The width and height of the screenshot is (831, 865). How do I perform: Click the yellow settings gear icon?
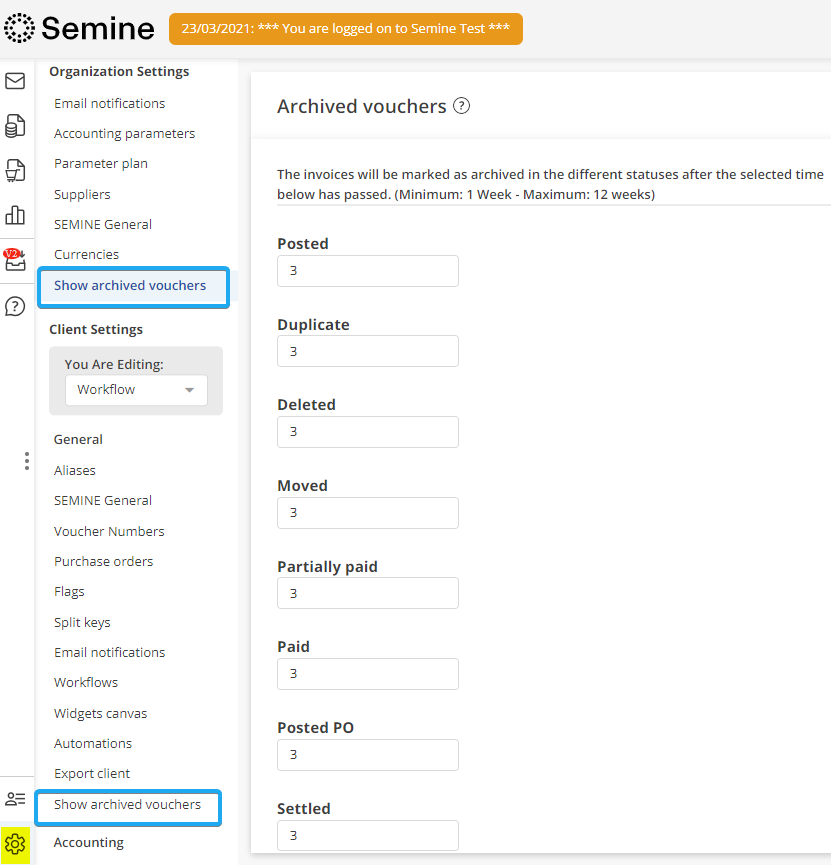pyautogui.click(x=15, y=845)
